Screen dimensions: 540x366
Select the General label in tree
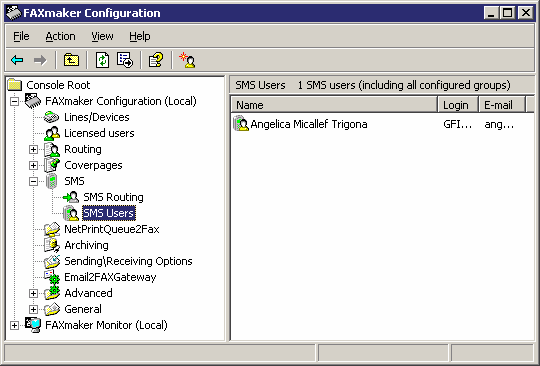83,309
